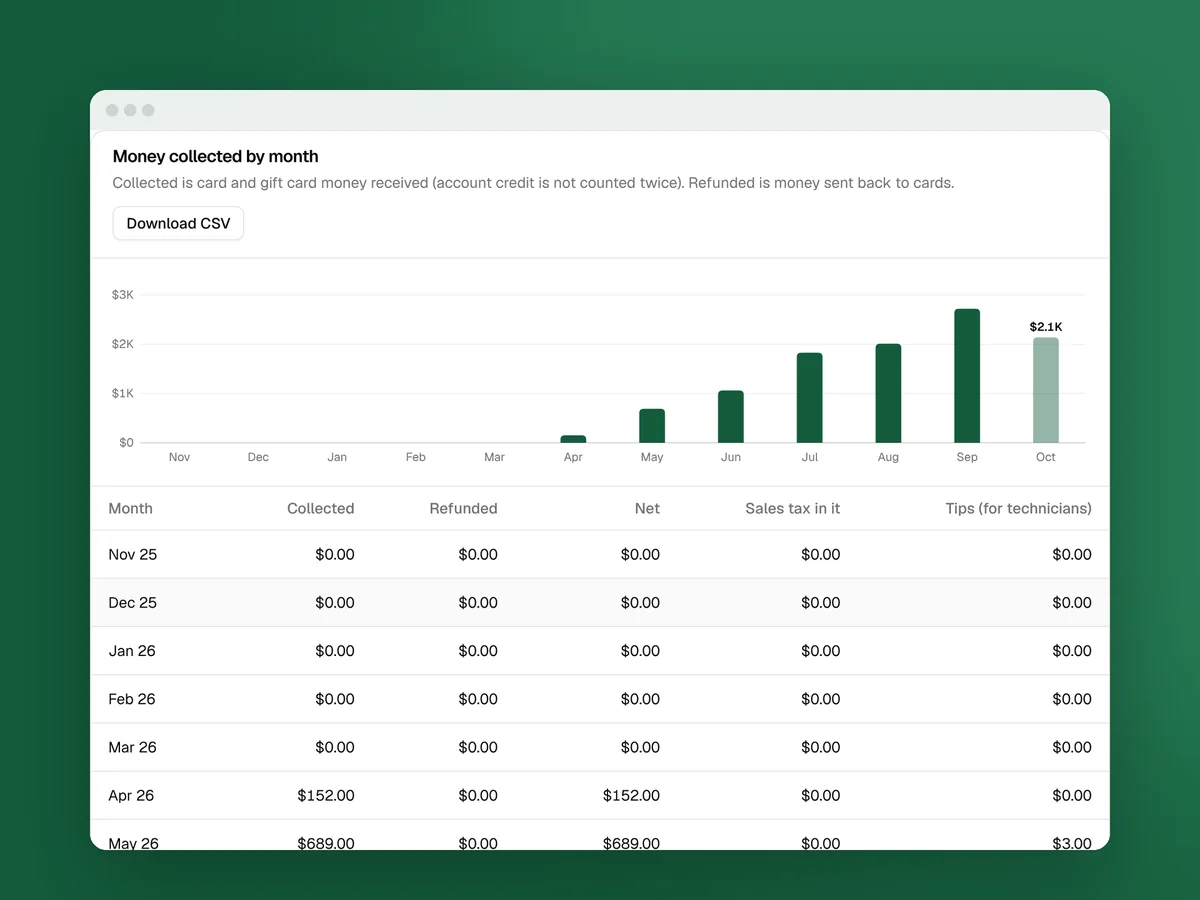The image size is (1200, 900).
Task: Click Dec 25 Refunded $0.00 cell
Action: pyautogui.click(x=478, y=602)
